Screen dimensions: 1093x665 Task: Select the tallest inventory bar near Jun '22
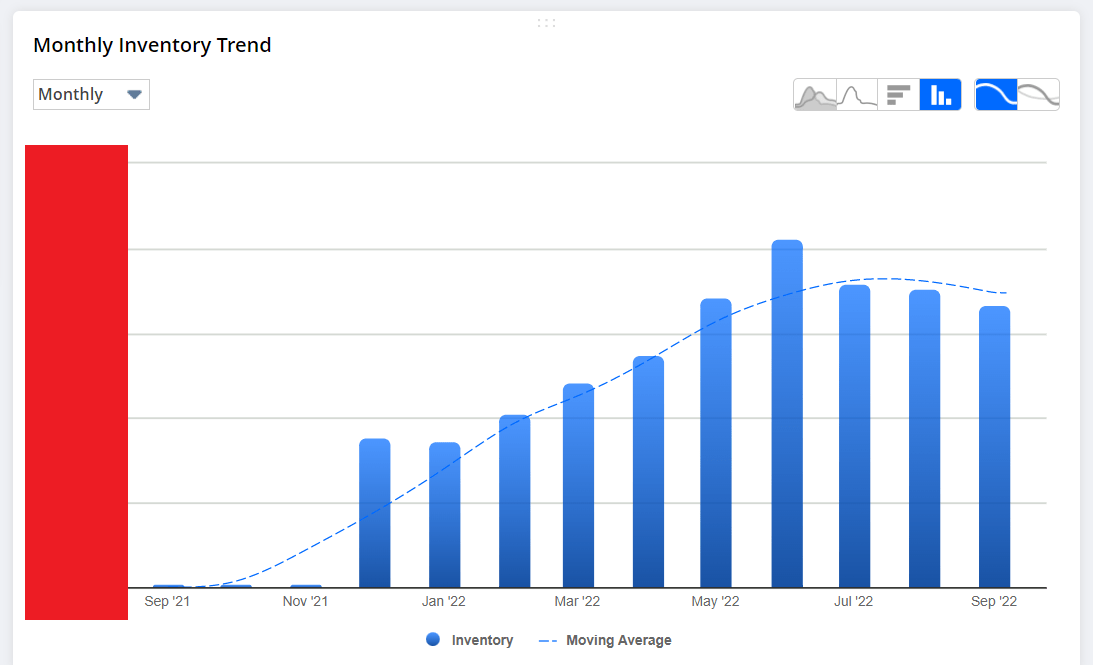786,410
